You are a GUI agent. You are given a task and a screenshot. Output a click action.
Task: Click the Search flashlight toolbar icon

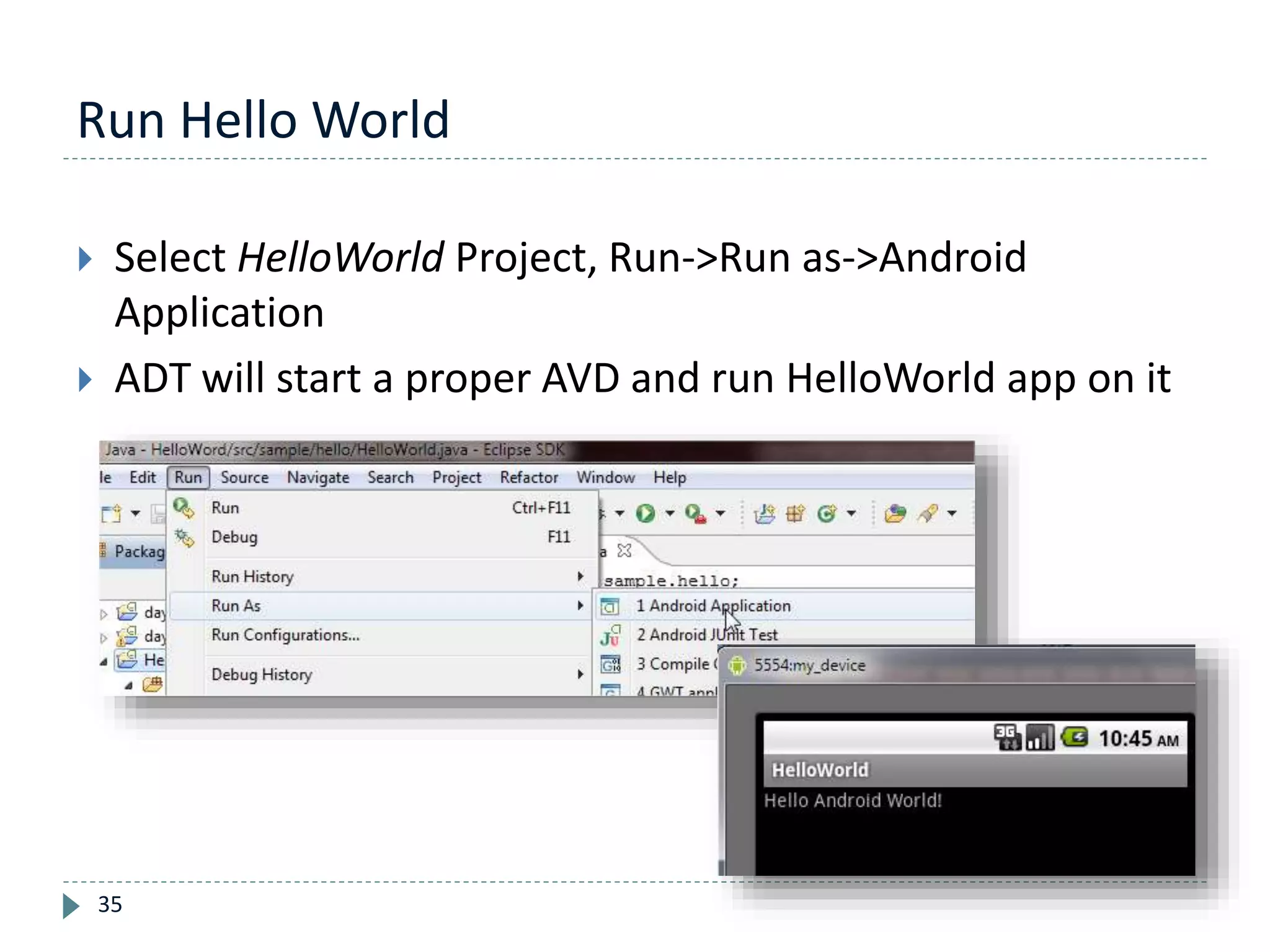coord(928,514)
